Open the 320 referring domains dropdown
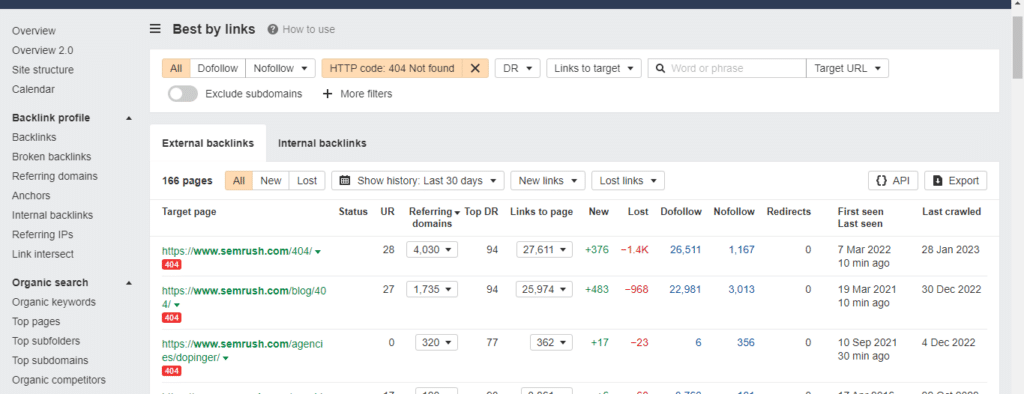This screenshot has height=394, width=1024. click(436, 342)
